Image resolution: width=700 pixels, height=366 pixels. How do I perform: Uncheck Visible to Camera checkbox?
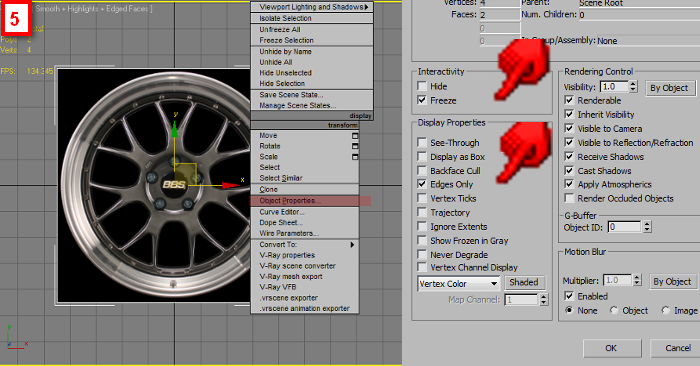pos(569,129)
